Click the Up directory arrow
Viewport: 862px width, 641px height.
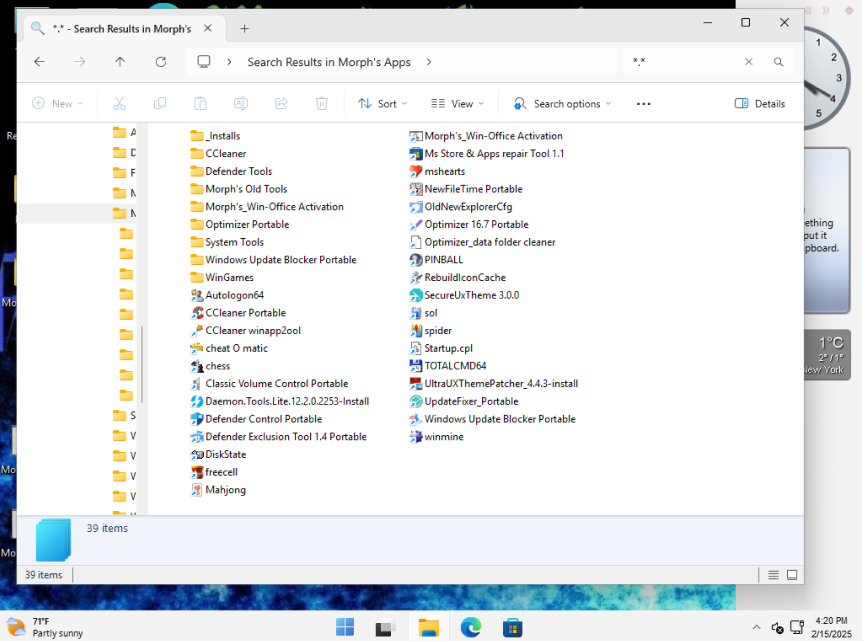[x=120, y=62]
